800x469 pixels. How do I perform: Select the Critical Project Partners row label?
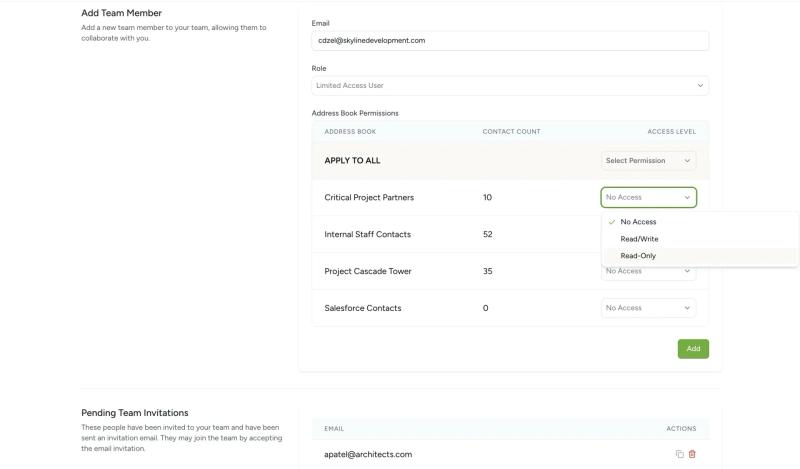coord(369,198)
